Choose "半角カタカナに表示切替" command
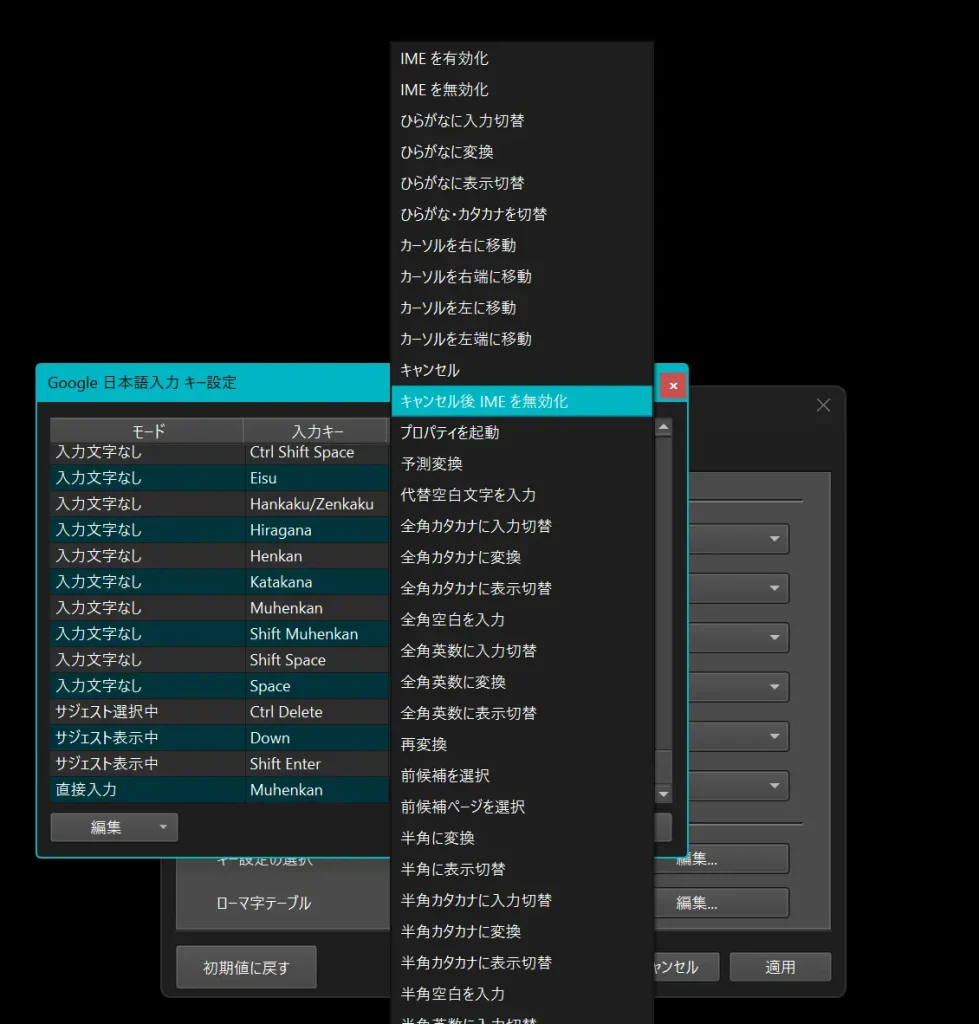The width and height of the screenshot is (979, 1024). [522, 963]
